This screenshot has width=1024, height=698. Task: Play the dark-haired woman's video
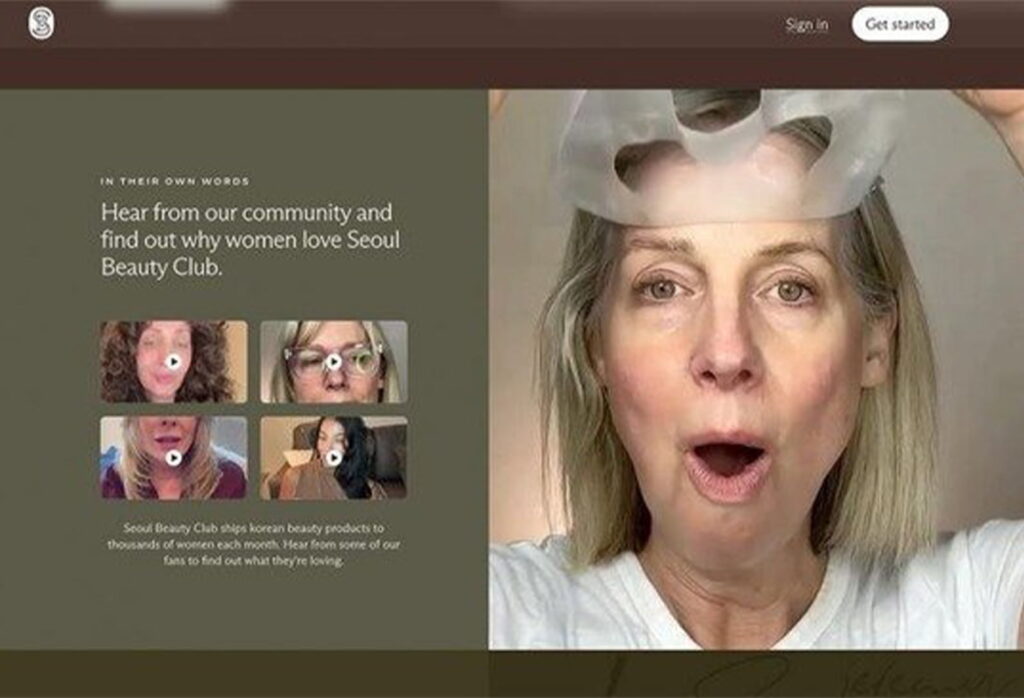tap(334, 457)
